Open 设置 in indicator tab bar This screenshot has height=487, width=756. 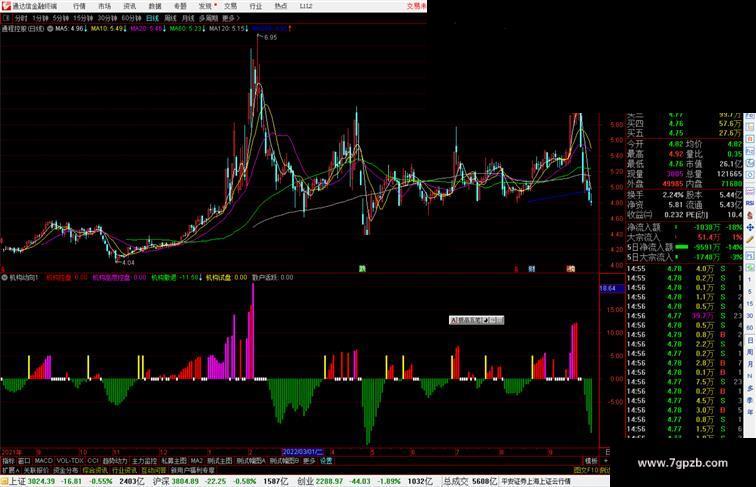click(x=326, y=461)
